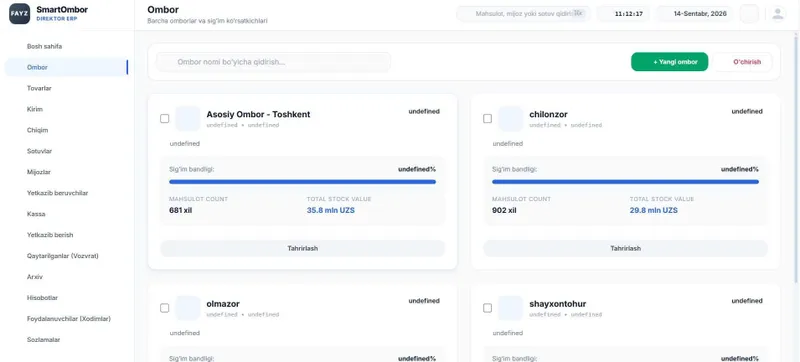800x362 pixels.
Task: Tick the Asosiy Ombor - Toshkent checkbox
Action: [164, 119]
